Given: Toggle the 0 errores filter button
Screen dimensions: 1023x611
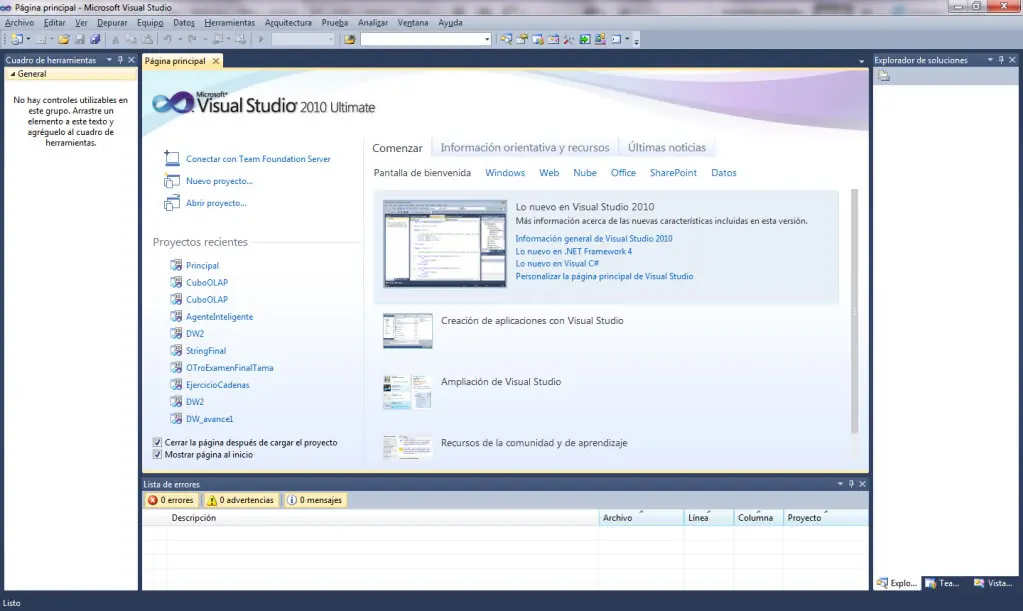Looking at the screenshot, I should [171, 500].
